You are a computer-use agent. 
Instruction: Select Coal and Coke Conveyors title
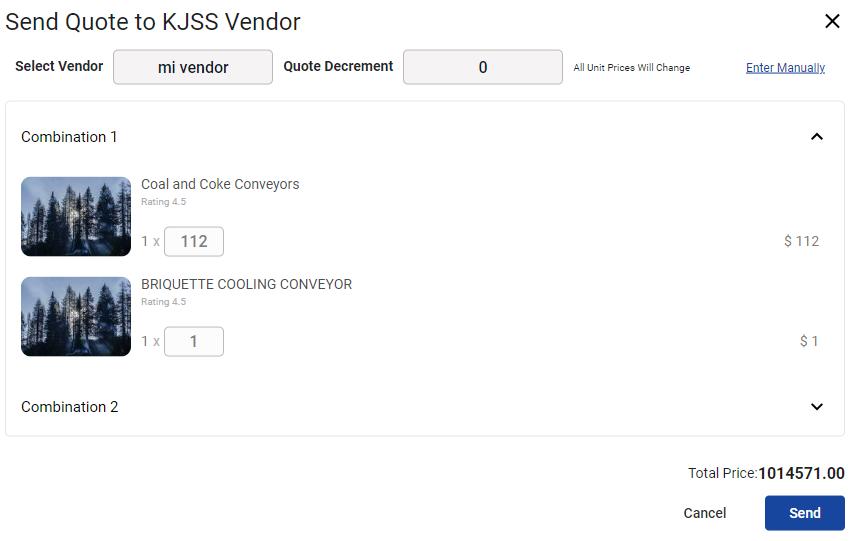click(x=220, y=184)
